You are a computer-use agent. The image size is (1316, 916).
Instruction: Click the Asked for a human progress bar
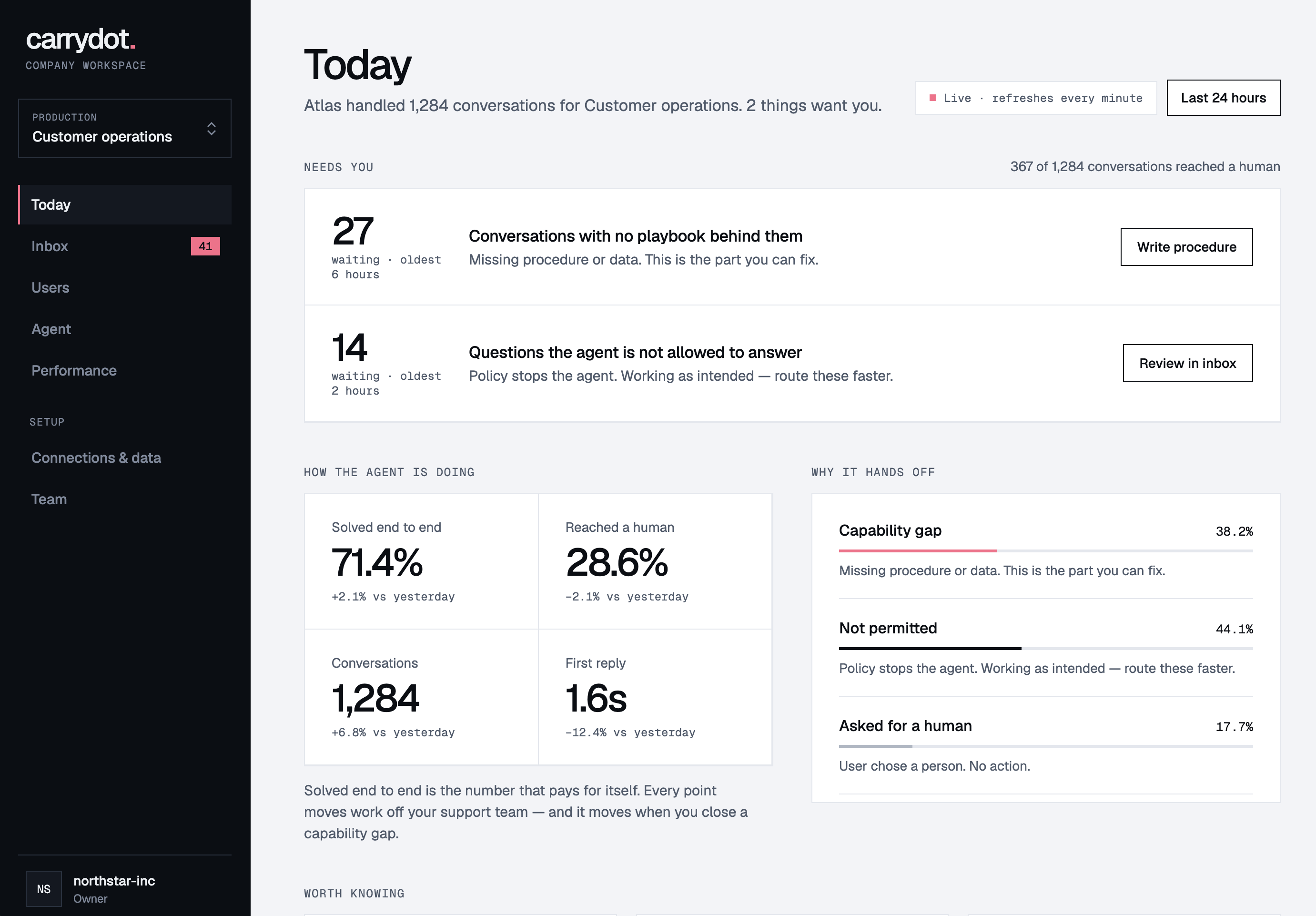1045,746
